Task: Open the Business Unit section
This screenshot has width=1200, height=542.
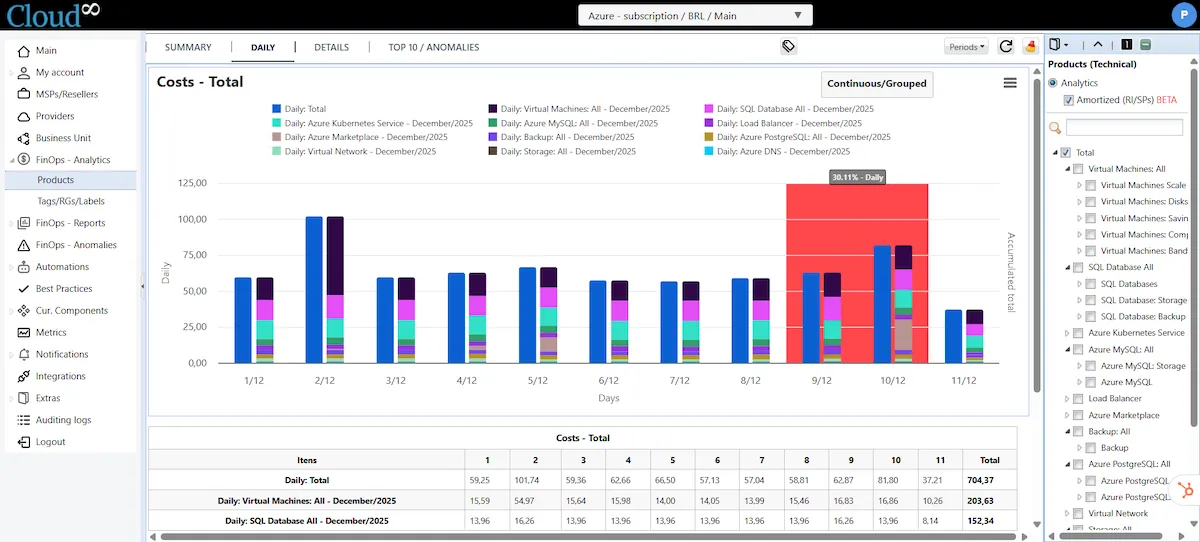Action: point(63,138)
